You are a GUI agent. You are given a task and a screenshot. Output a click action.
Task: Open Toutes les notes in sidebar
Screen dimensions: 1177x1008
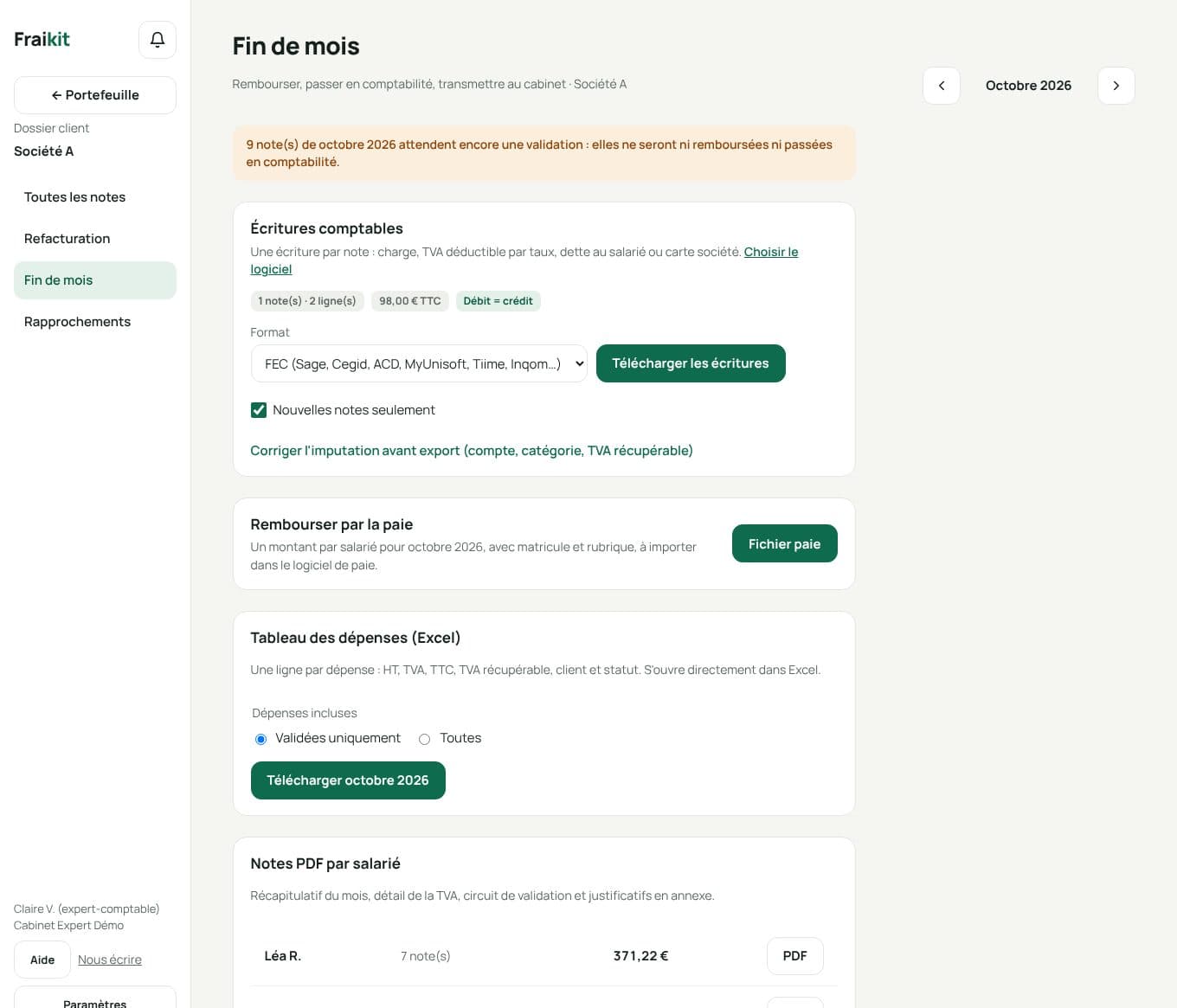tap(95, 197)
